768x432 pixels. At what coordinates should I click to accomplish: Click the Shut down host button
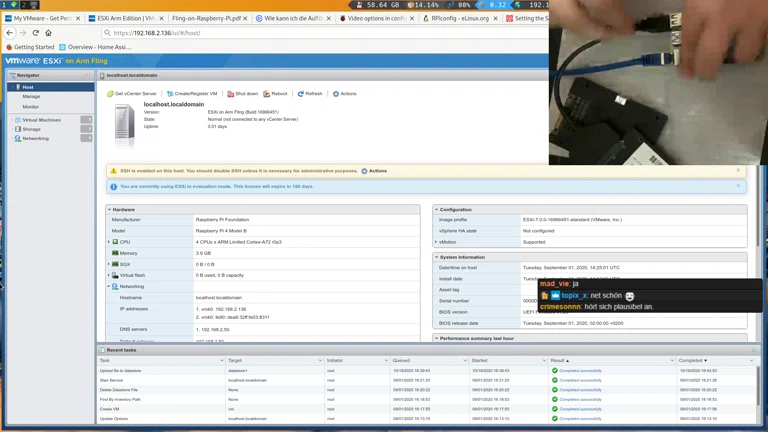point(242,94)
